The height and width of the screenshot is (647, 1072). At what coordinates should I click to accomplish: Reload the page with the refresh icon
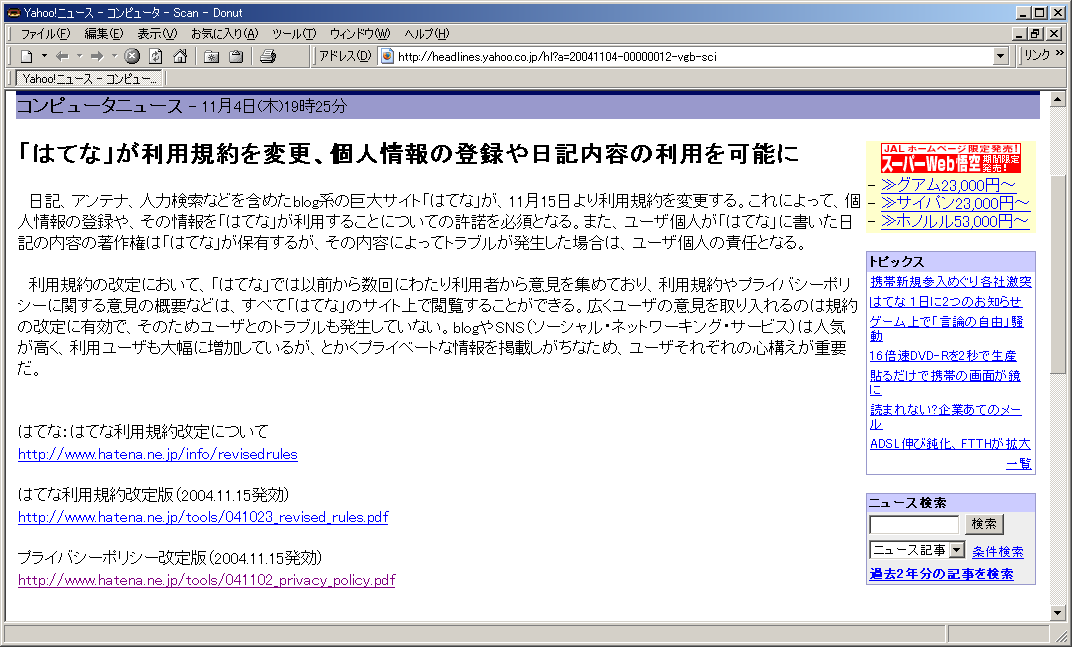click(156, 56)
